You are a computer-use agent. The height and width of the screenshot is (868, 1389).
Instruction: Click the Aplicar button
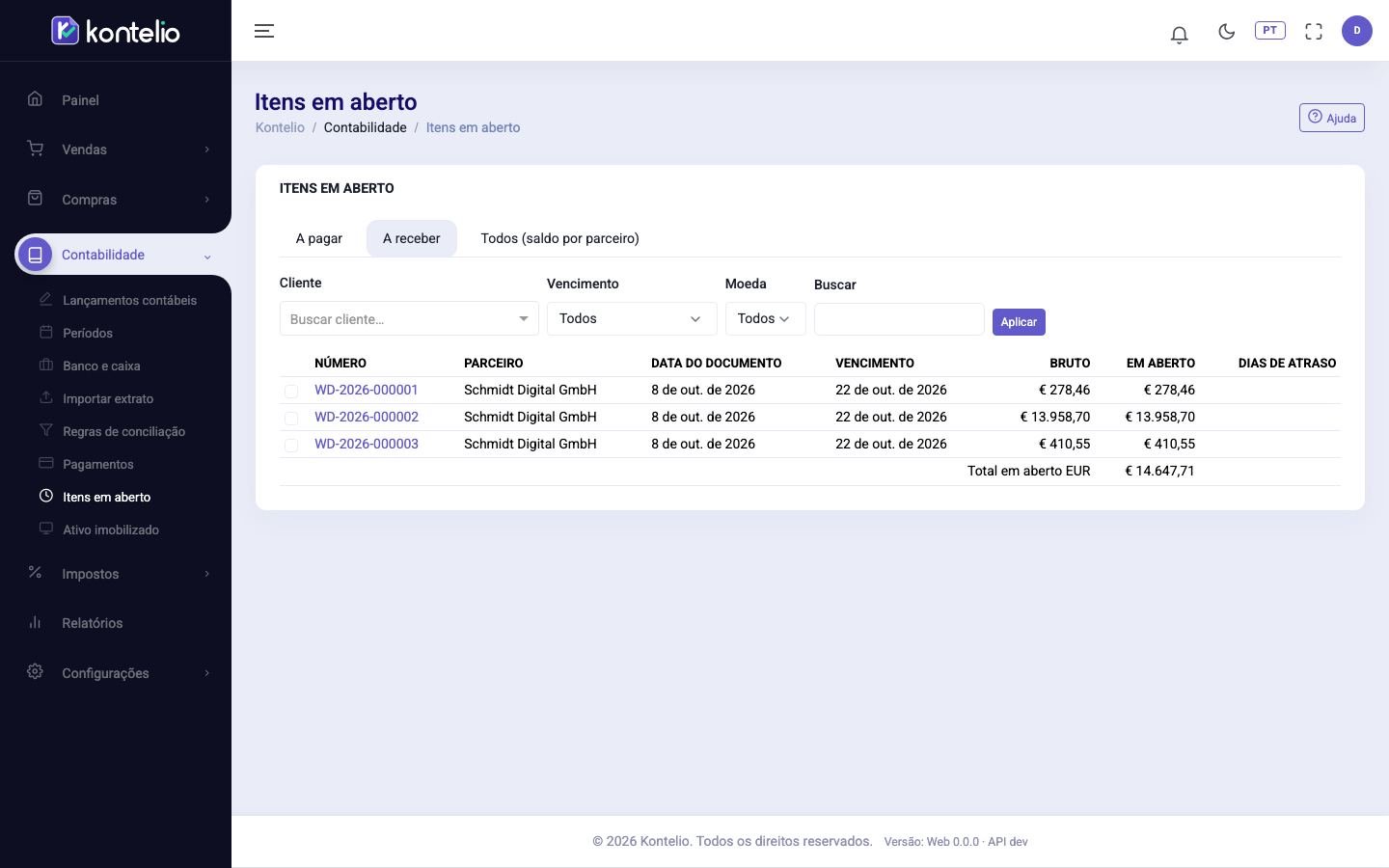pyautogui.click(x=1019, y=321)
